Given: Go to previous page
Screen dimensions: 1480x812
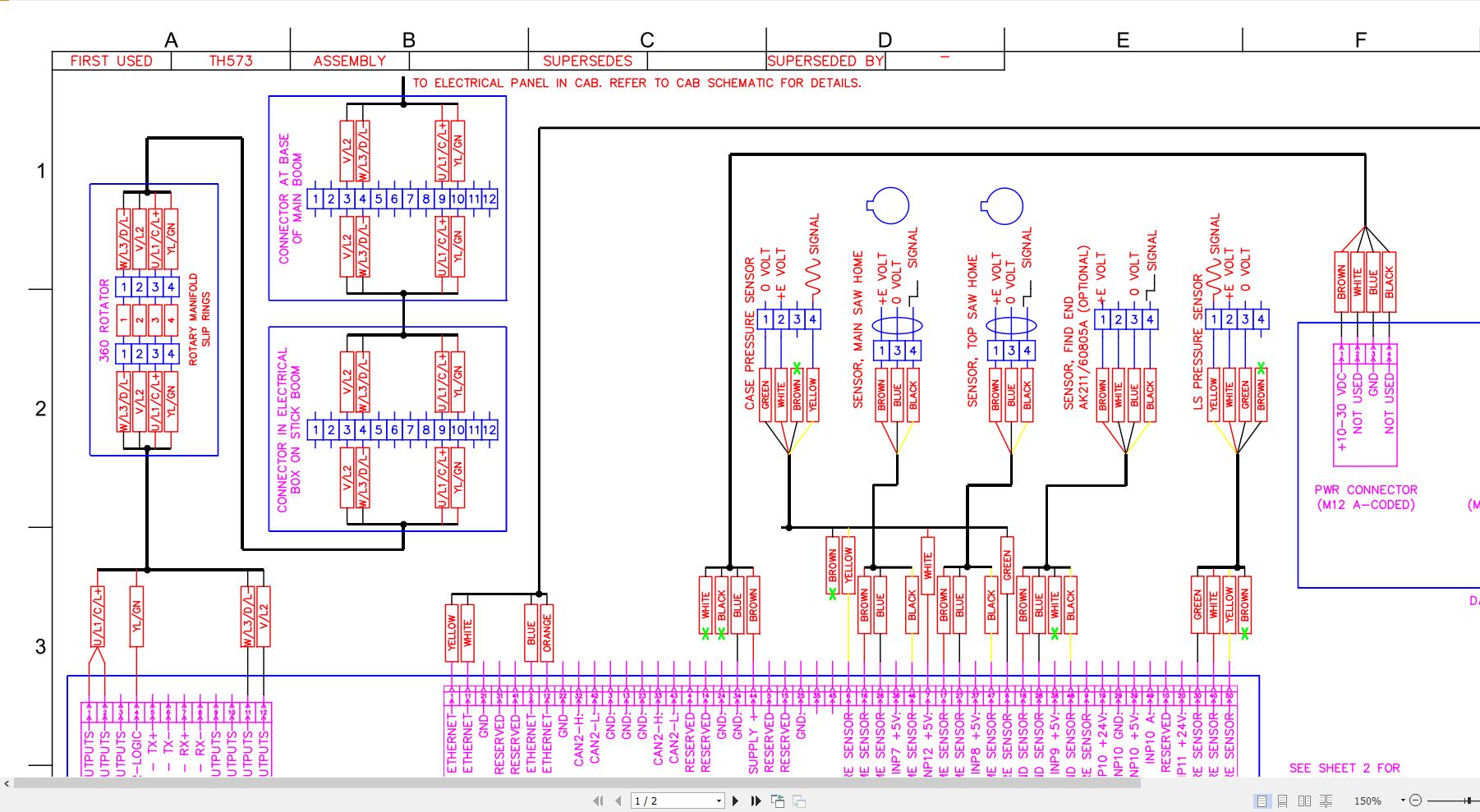Looking at the screenshot, I should 618,801.
